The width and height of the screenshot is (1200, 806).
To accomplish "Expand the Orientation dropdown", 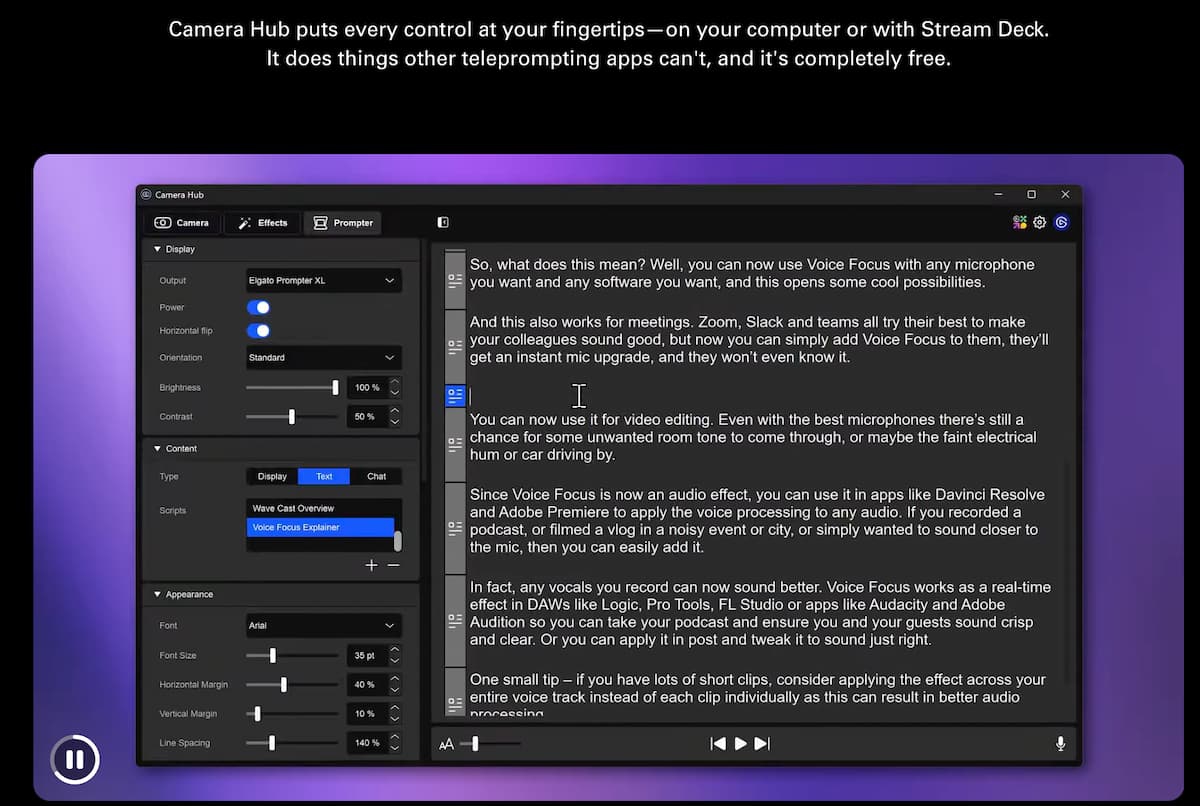I will [x=324, y=358].
